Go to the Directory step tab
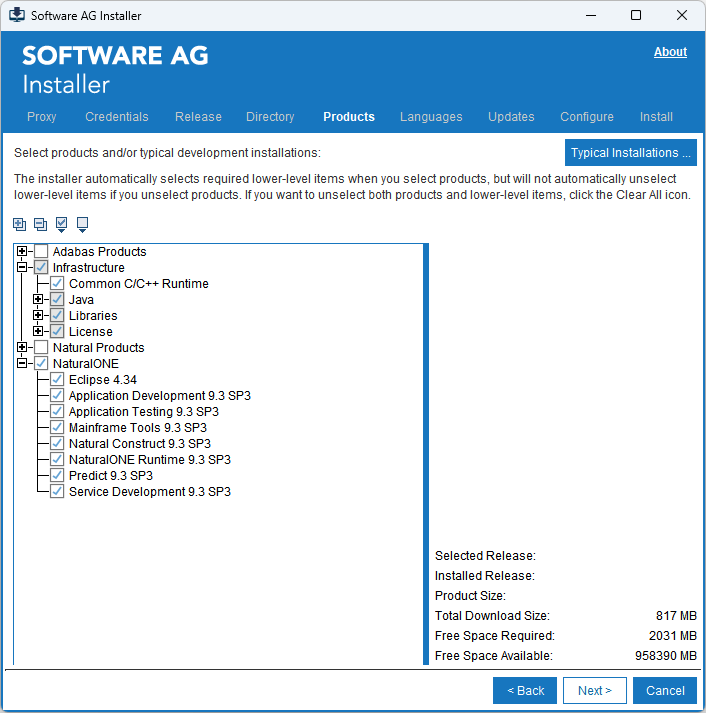Viewport: 706px width, 713px height. [x=270, y=117]
